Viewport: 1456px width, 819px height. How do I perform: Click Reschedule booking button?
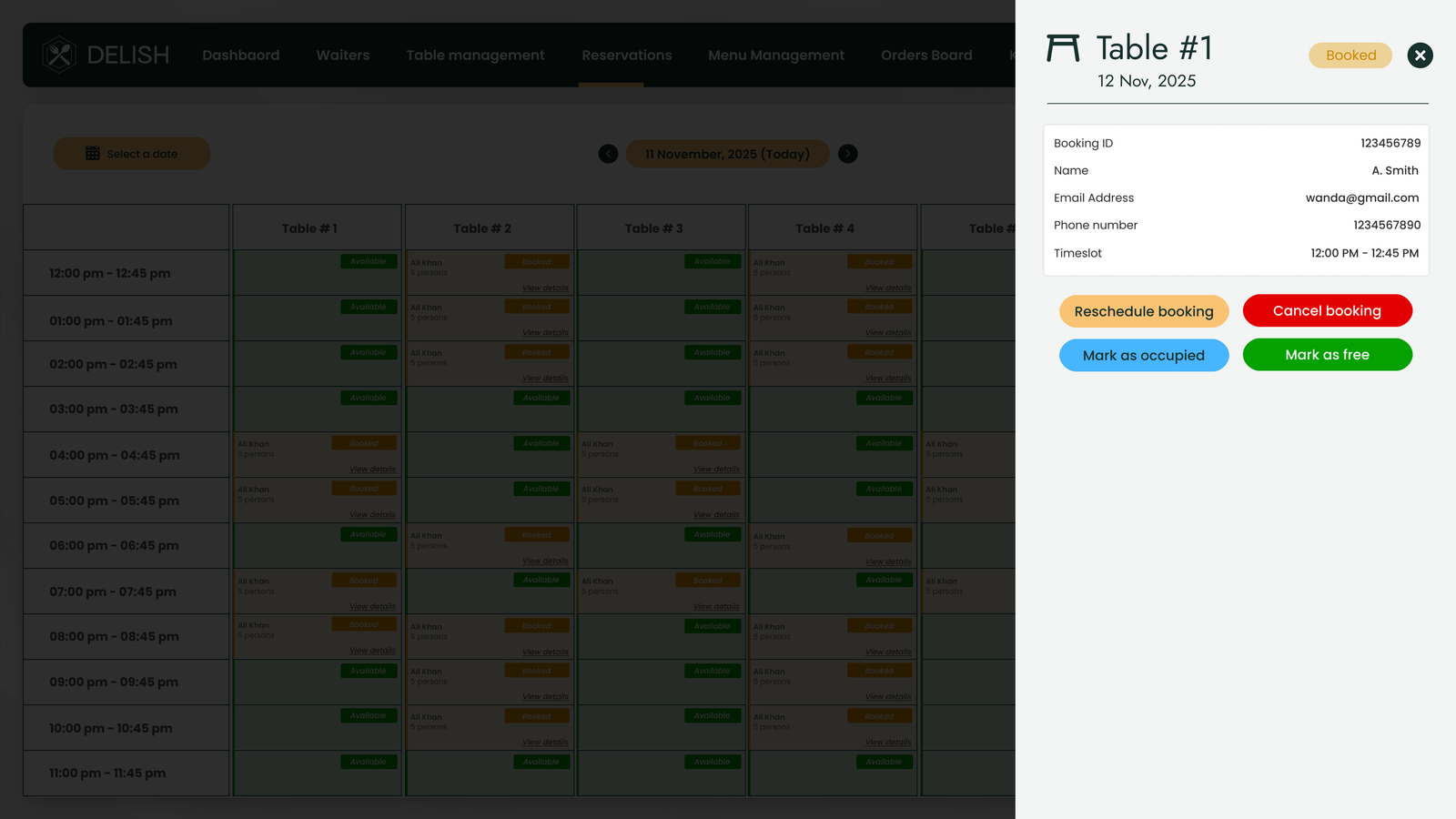coord(1144,311)
